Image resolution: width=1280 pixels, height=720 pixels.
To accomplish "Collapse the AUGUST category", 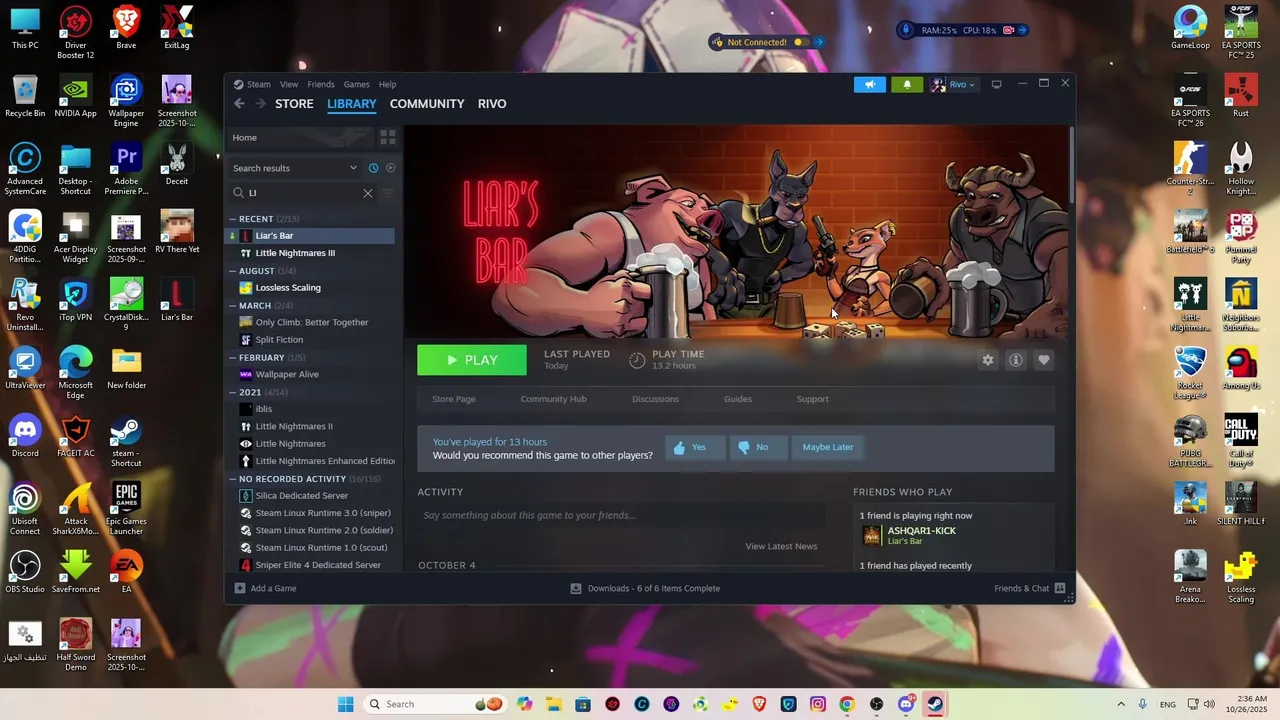I will tap(233, 271).
